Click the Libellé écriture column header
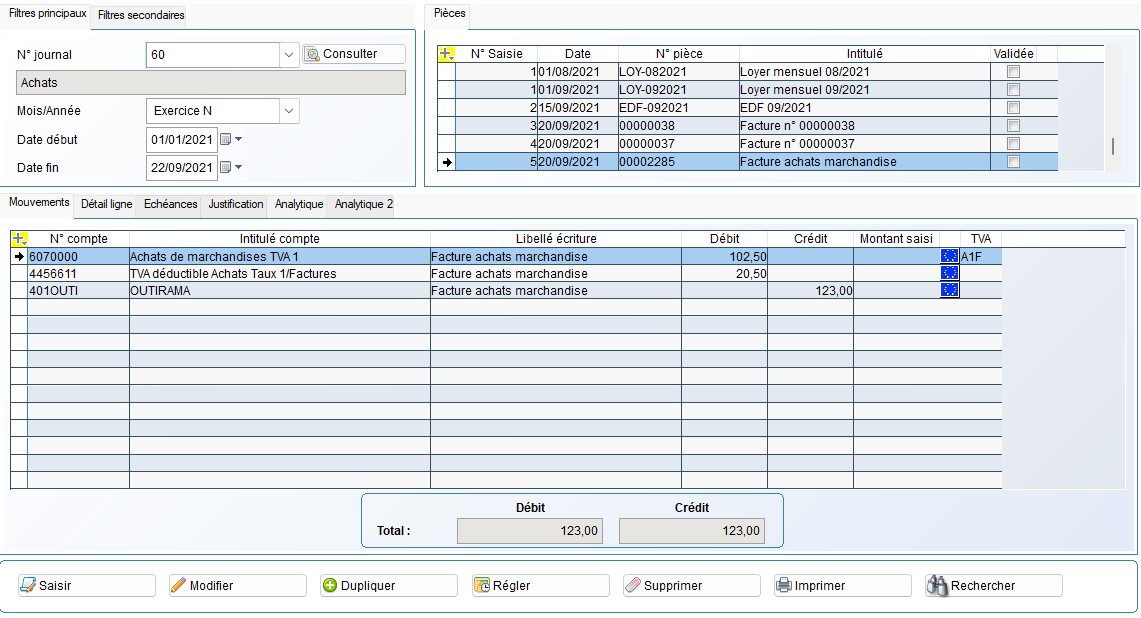Screen dimensions: 1141x618 click(x=556, y=239)
